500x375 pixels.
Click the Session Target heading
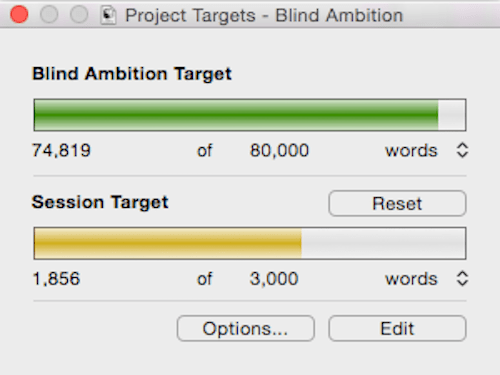click(x=100, y=202)
